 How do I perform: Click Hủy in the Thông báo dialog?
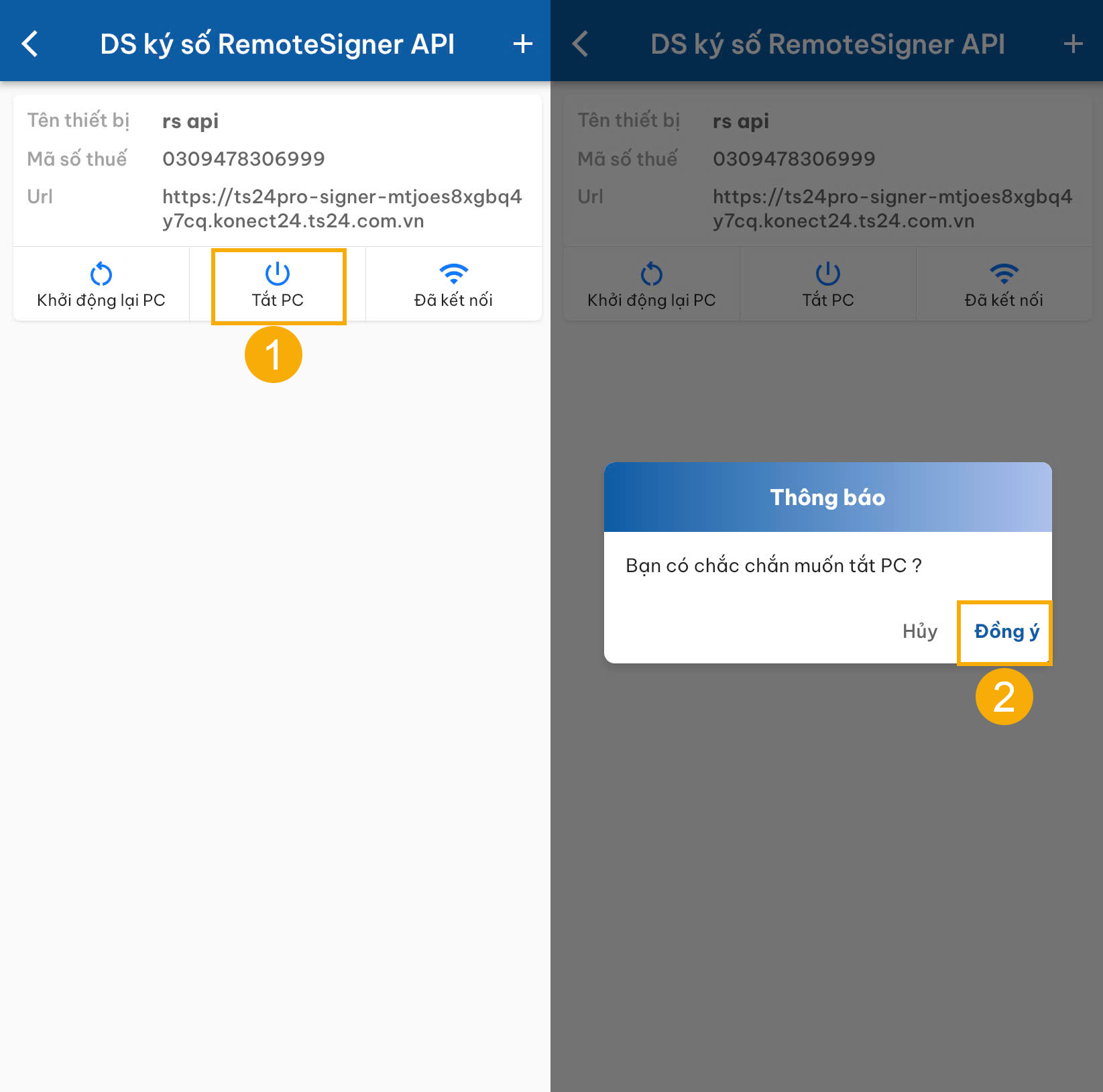pos(920,632)
